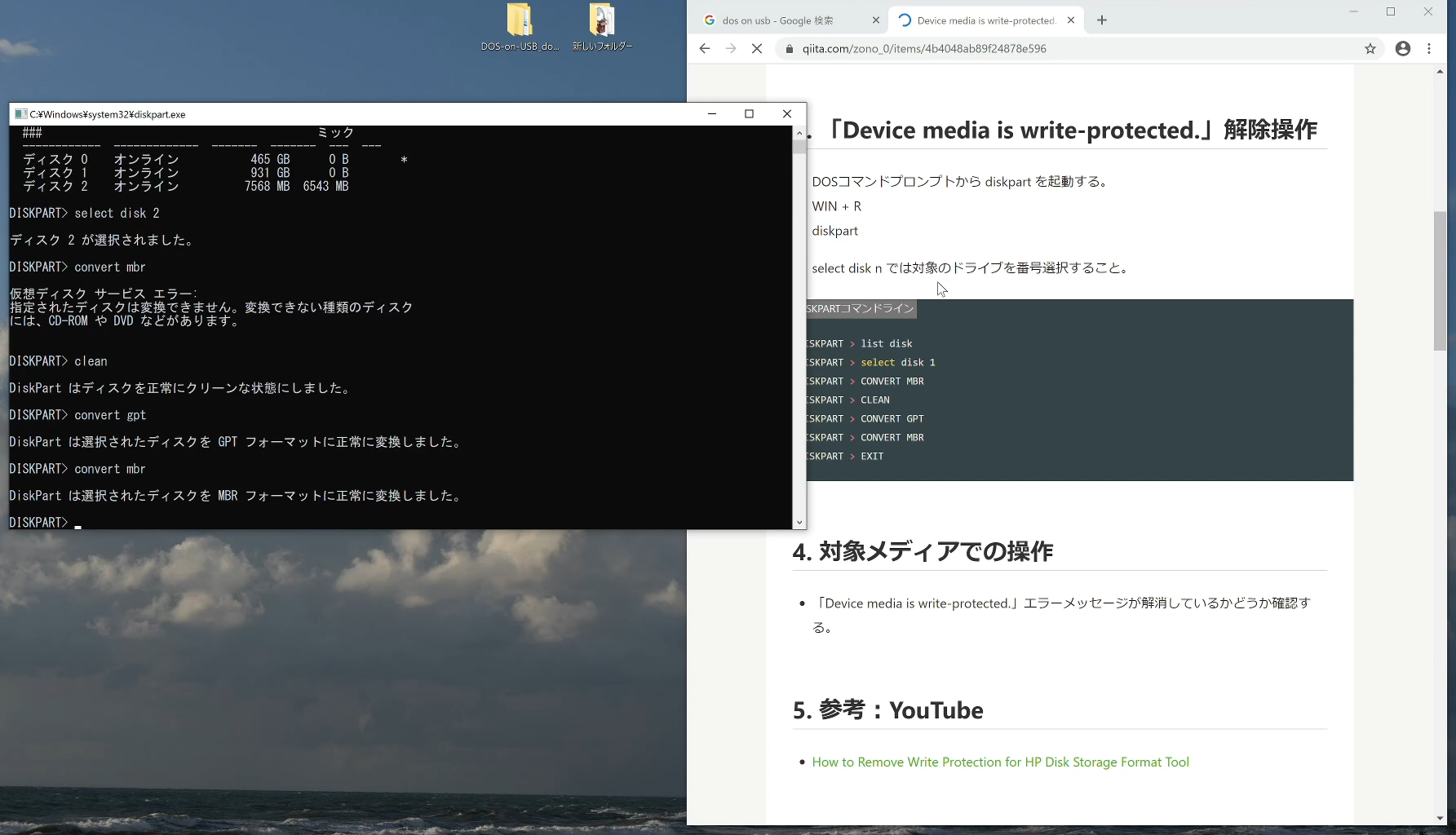The width and height of the screenshot is (1456, 835).
Task: Click the Chrome page vertical scrollbar thumb
Action: point(1441,281)
